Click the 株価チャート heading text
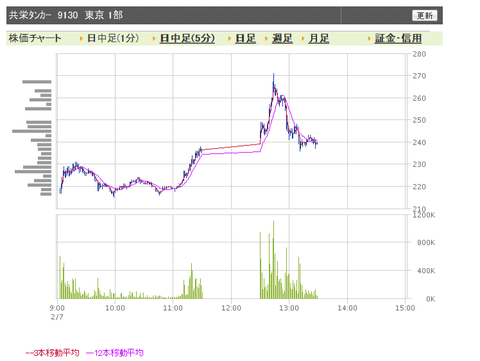Viewport: 480px width, 361px height. (x=35, y=38)
